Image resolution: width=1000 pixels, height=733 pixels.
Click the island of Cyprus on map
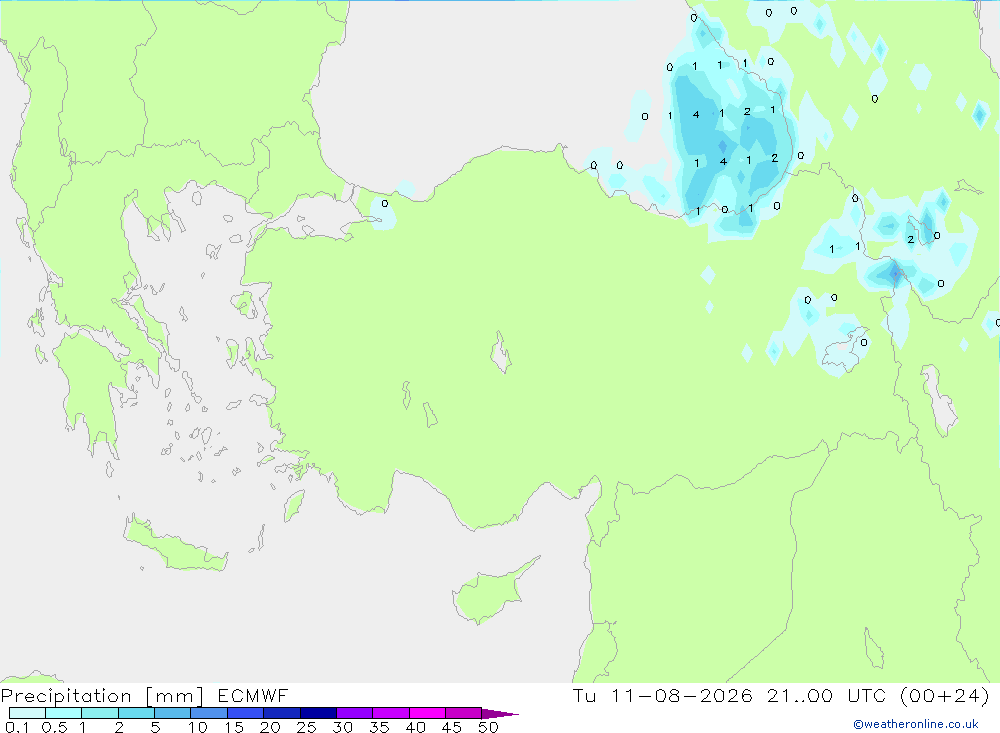pos(488,594)
